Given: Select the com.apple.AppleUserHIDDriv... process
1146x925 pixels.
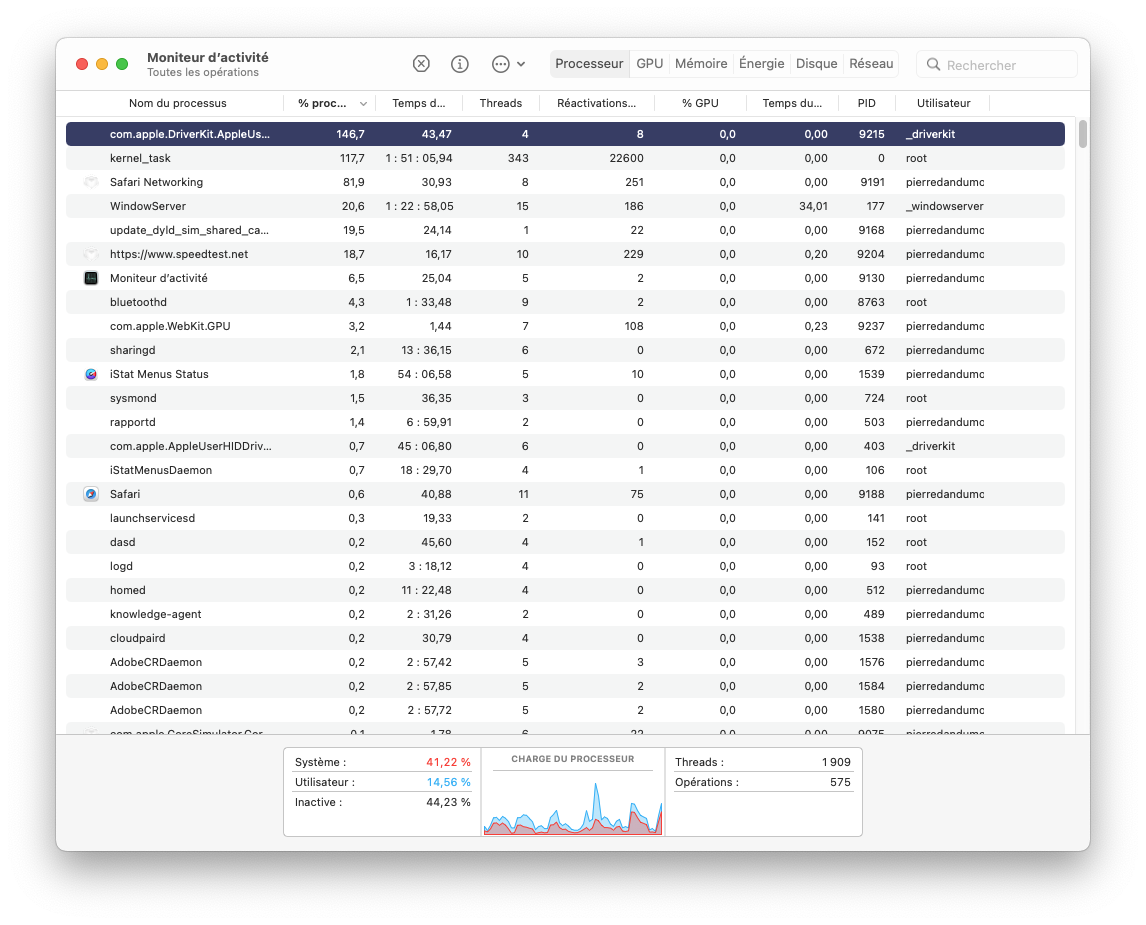Looking at the screenshot, I should coord(565,446).
